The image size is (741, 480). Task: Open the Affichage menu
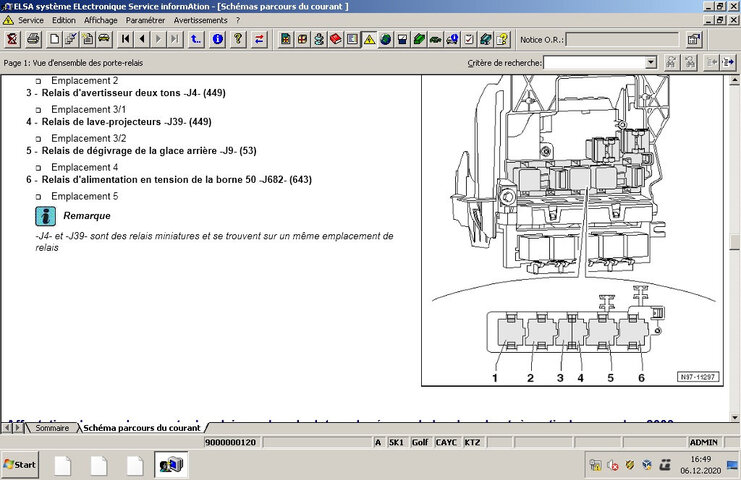pyautogui.click(x=101, y=20)
